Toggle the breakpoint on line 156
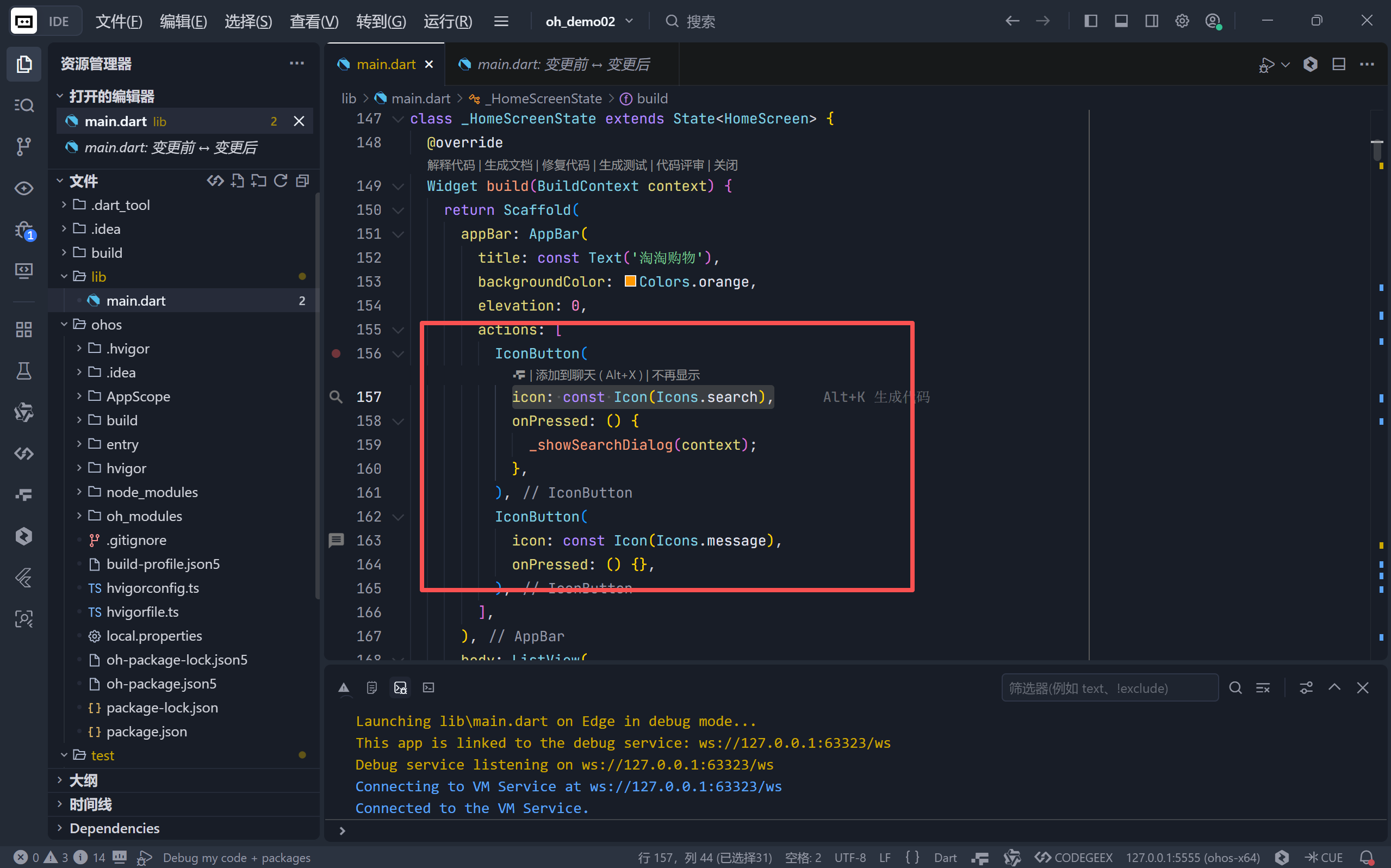Viewport: 1391px width, 868px height. click(336, 354)
